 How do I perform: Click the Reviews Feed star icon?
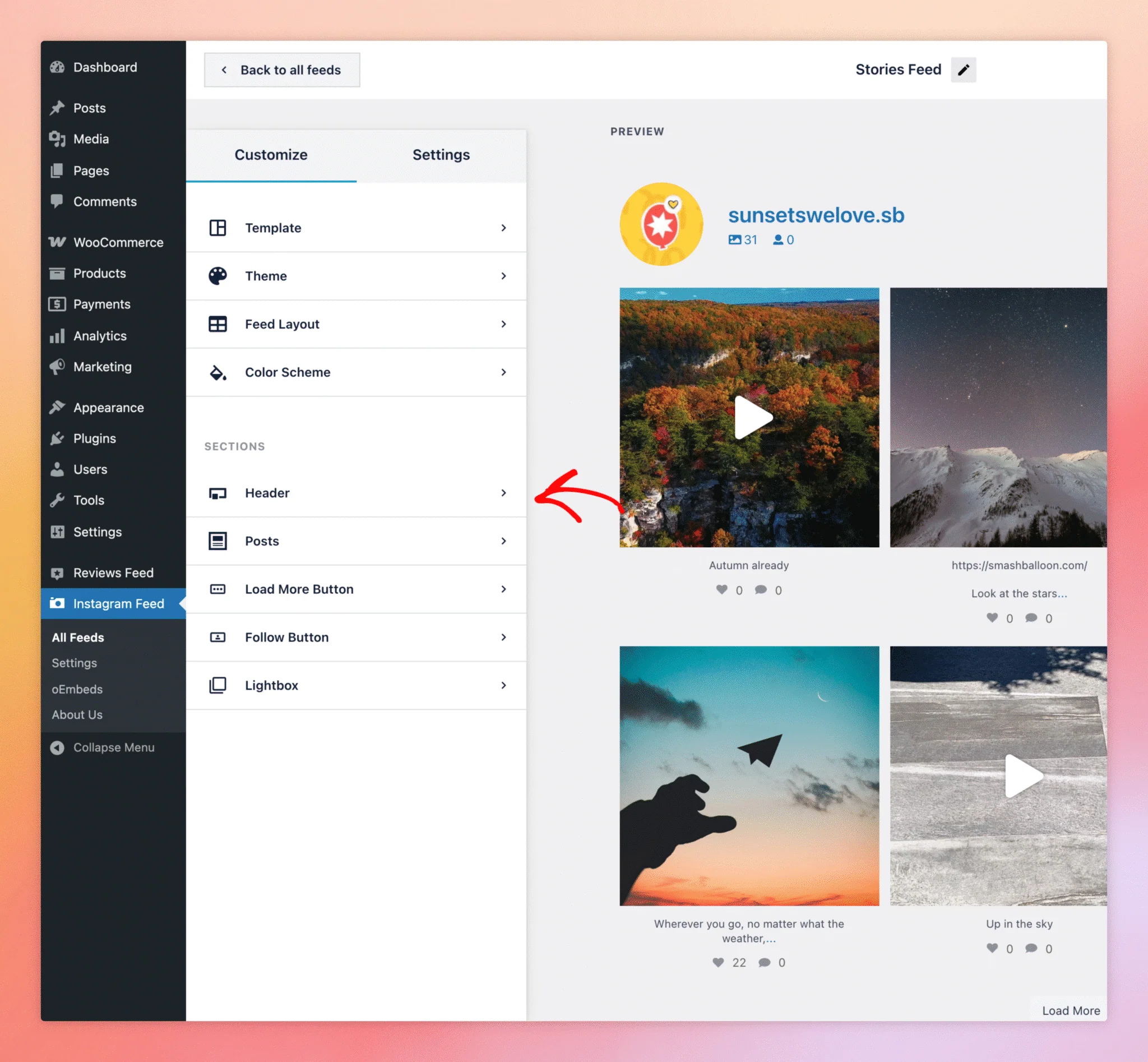tap(57, 573)
